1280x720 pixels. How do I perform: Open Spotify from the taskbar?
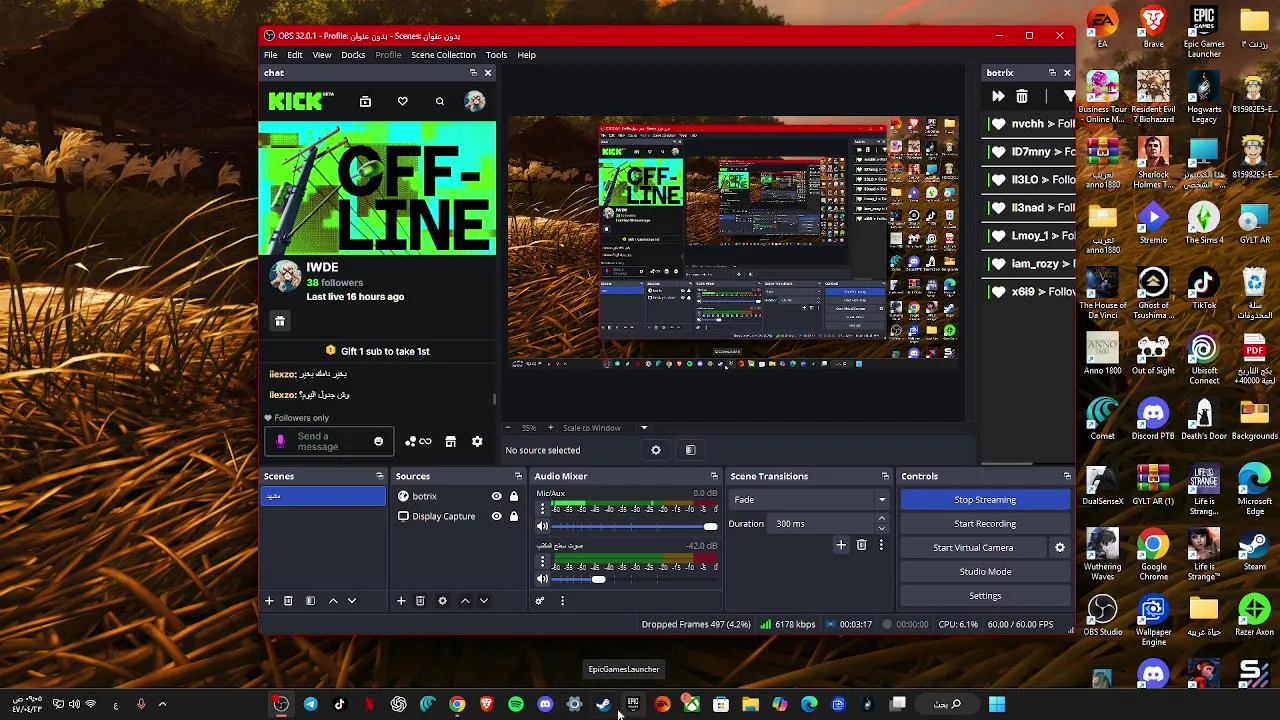coord(516,704)
